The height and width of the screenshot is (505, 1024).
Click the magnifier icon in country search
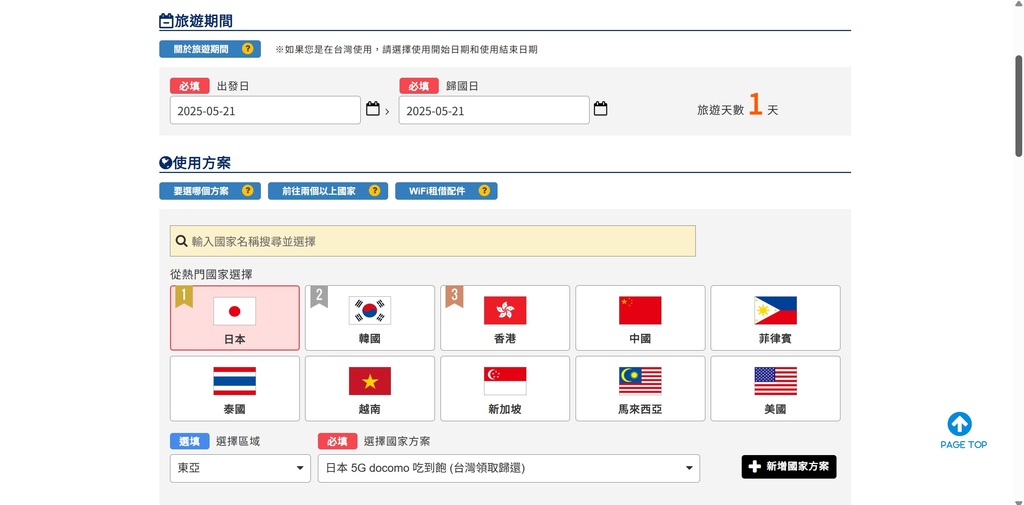coord(182,241)
